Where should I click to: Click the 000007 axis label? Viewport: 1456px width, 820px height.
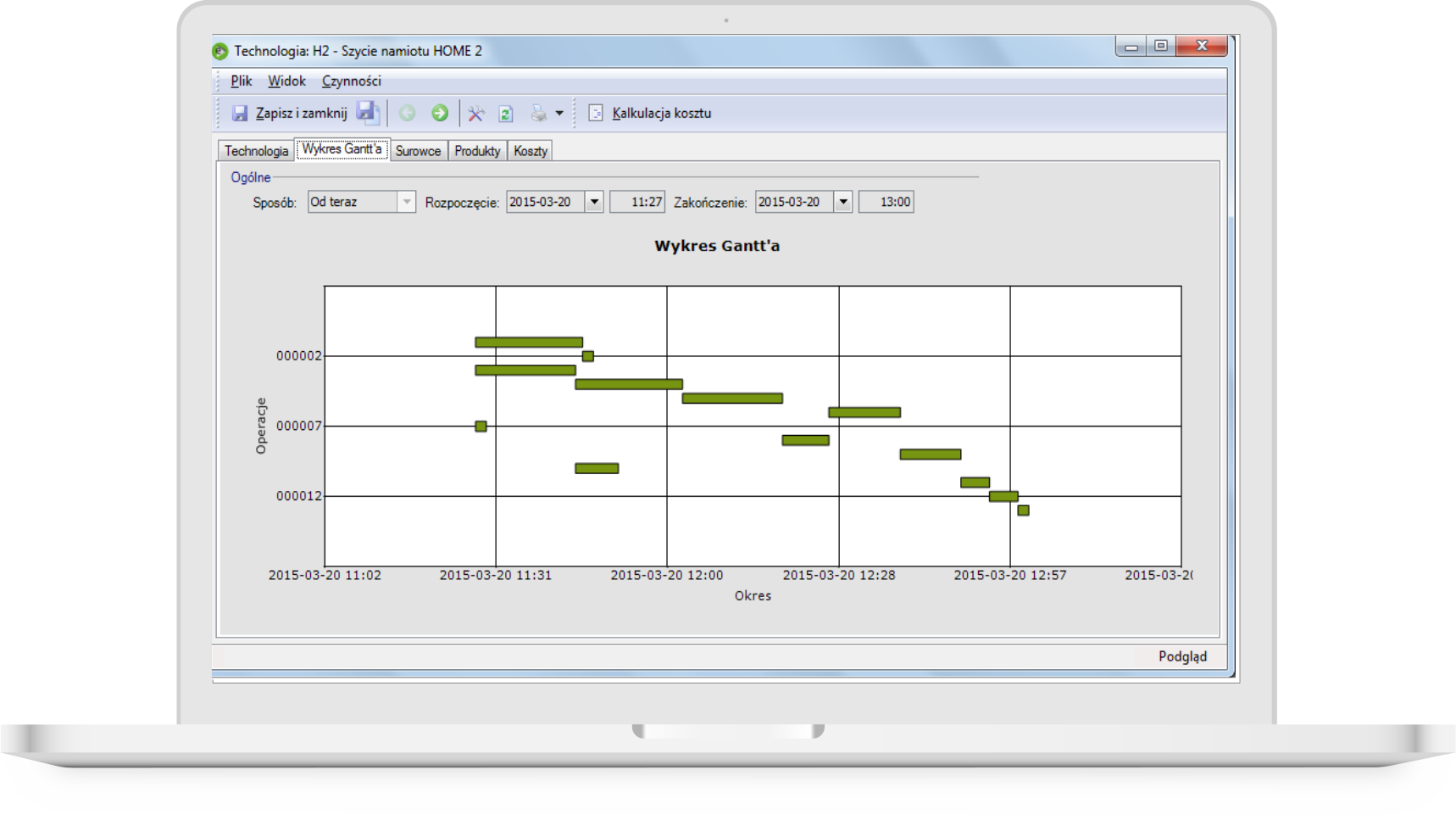[x=299, y=426]
